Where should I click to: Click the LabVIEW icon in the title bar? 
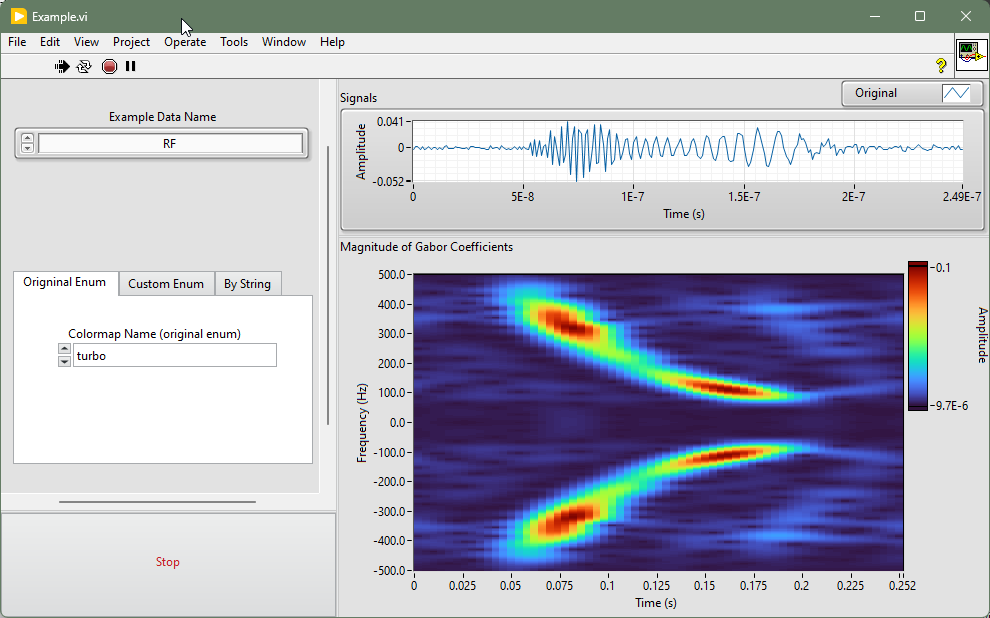pos(18,16)
